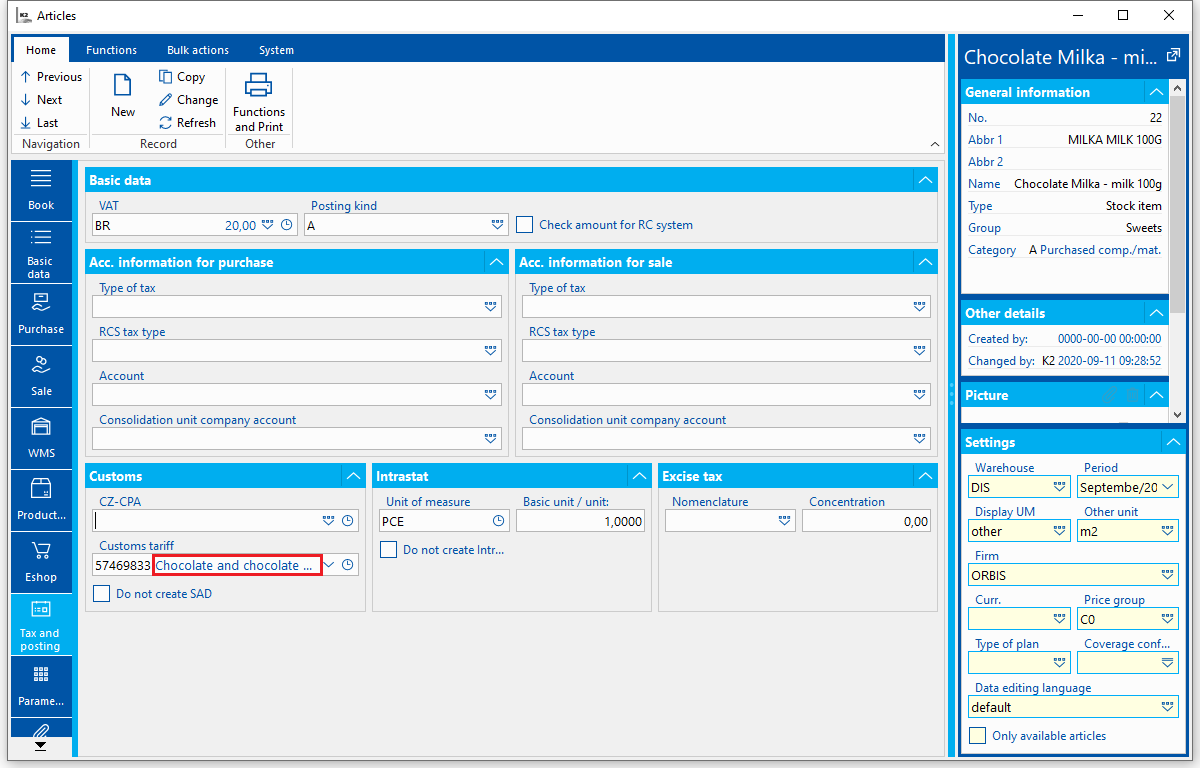This screenshot has width=1200, height=768.
Task: Open the Posting kind dropdown
Action: point(497,226)
